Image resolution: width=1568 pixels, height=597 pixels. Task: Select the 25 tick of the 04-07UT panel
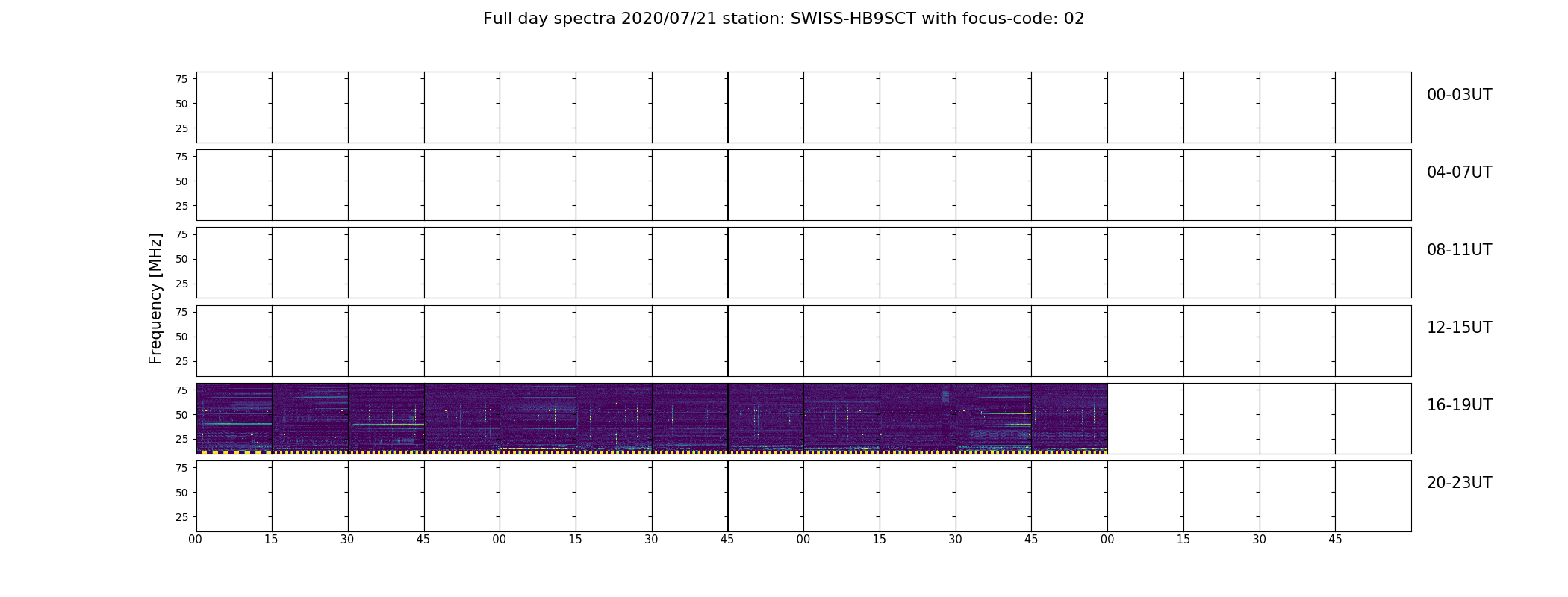coord(181,206)
